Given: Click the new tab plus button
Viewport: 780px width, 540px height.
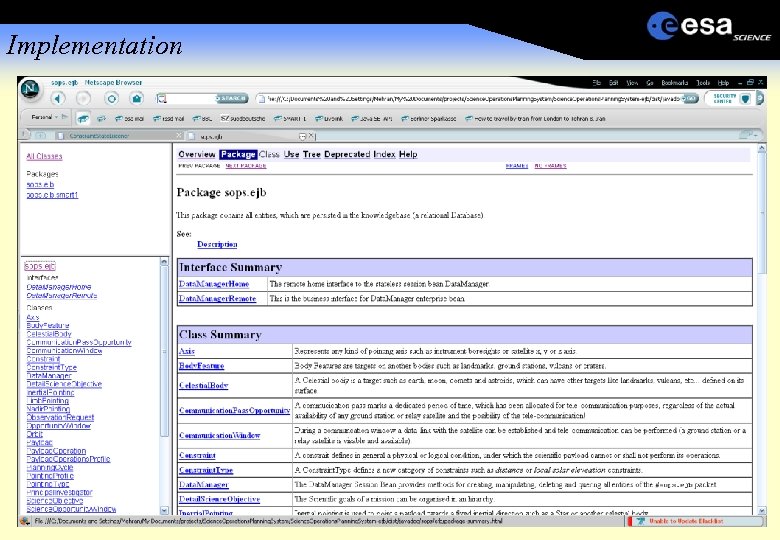Looking at the screenshot, I should pyautogui.click(x=40, y=135).
